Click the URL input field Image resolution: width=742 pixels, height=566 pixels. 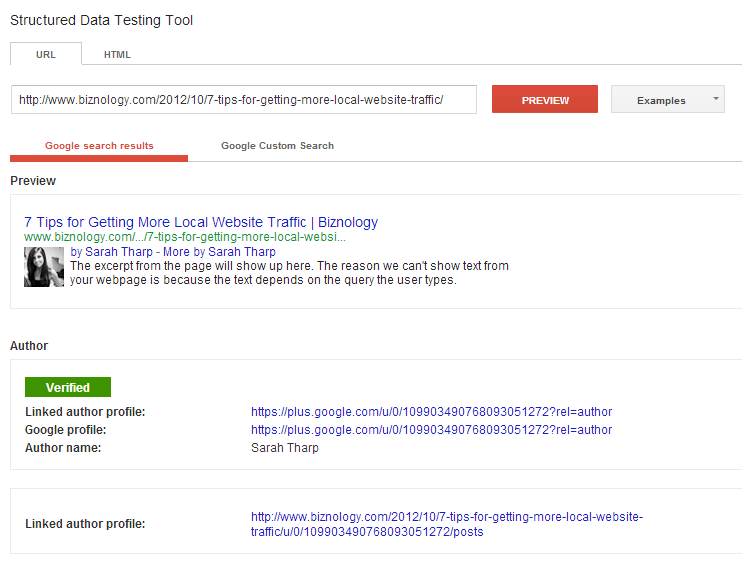244,100
